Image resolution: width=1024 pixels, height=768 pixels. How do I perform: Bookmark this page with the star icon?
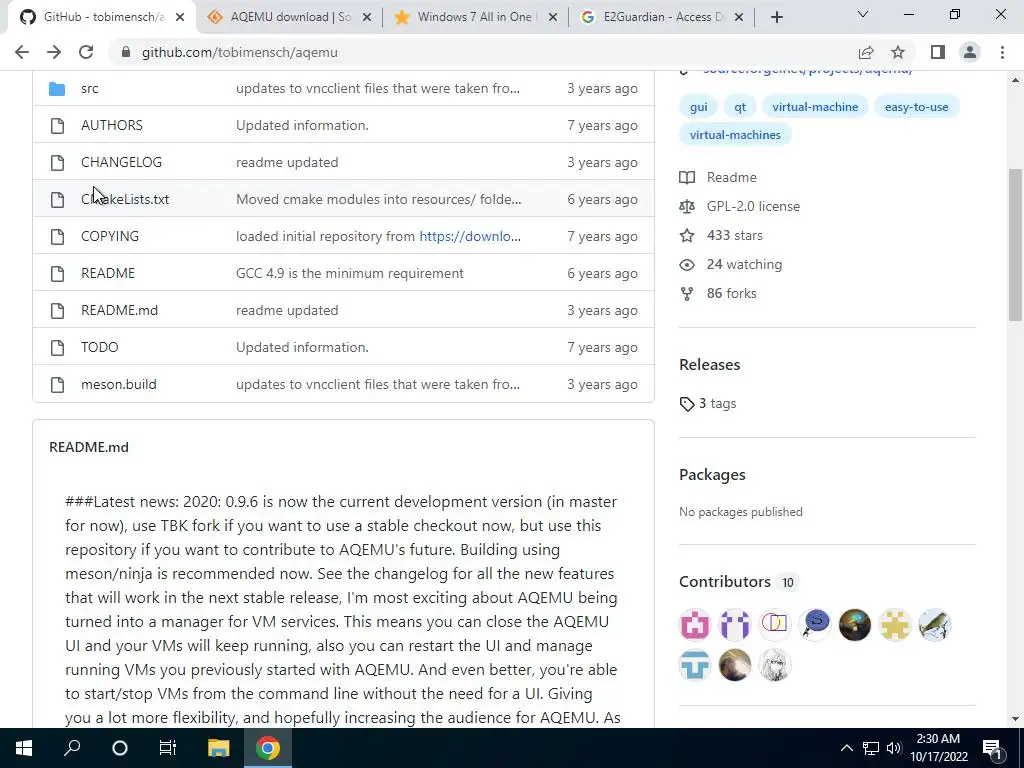coord(898,52)
